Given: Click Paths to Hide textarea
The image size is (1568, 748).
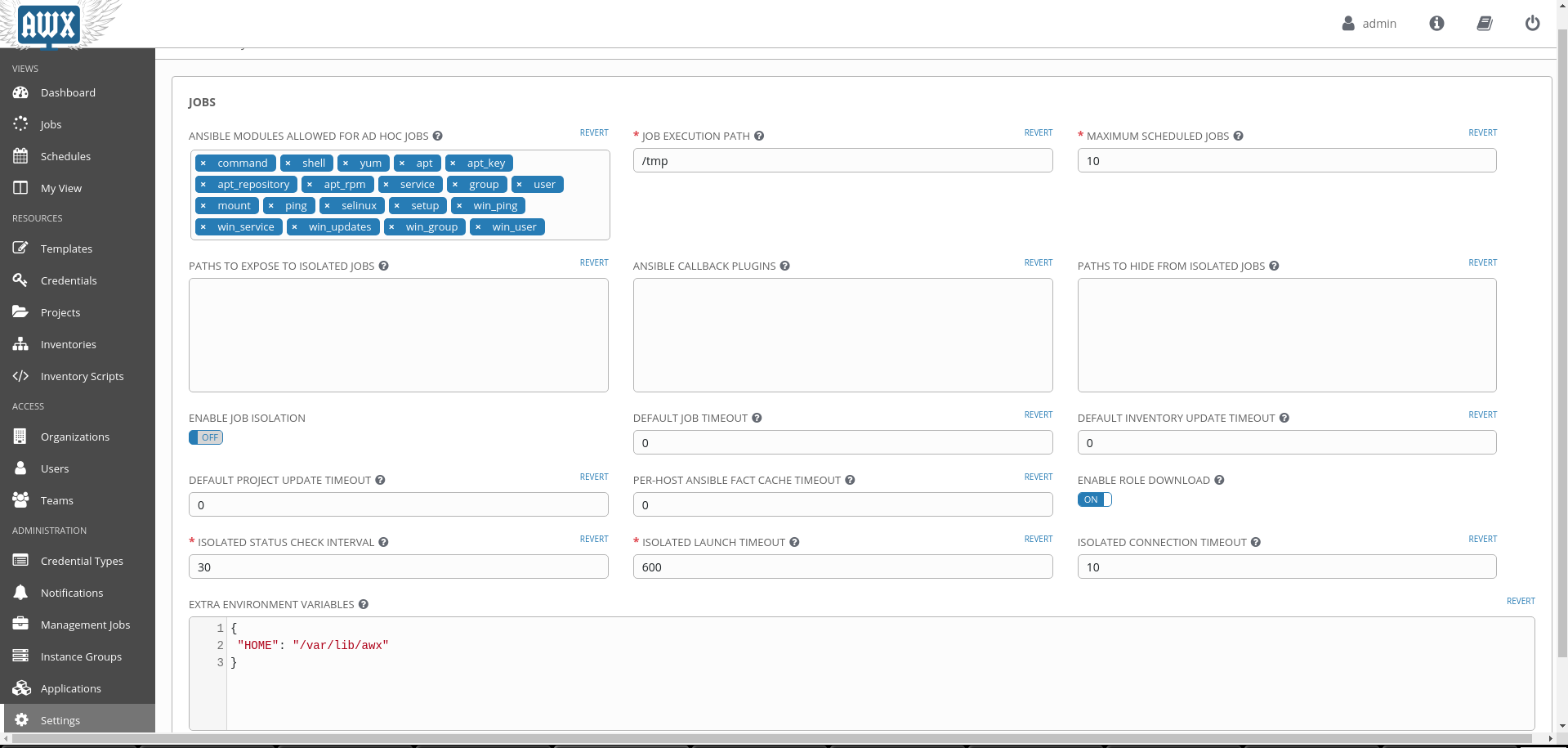Looking at the screenshot, I should [1287, 335].
